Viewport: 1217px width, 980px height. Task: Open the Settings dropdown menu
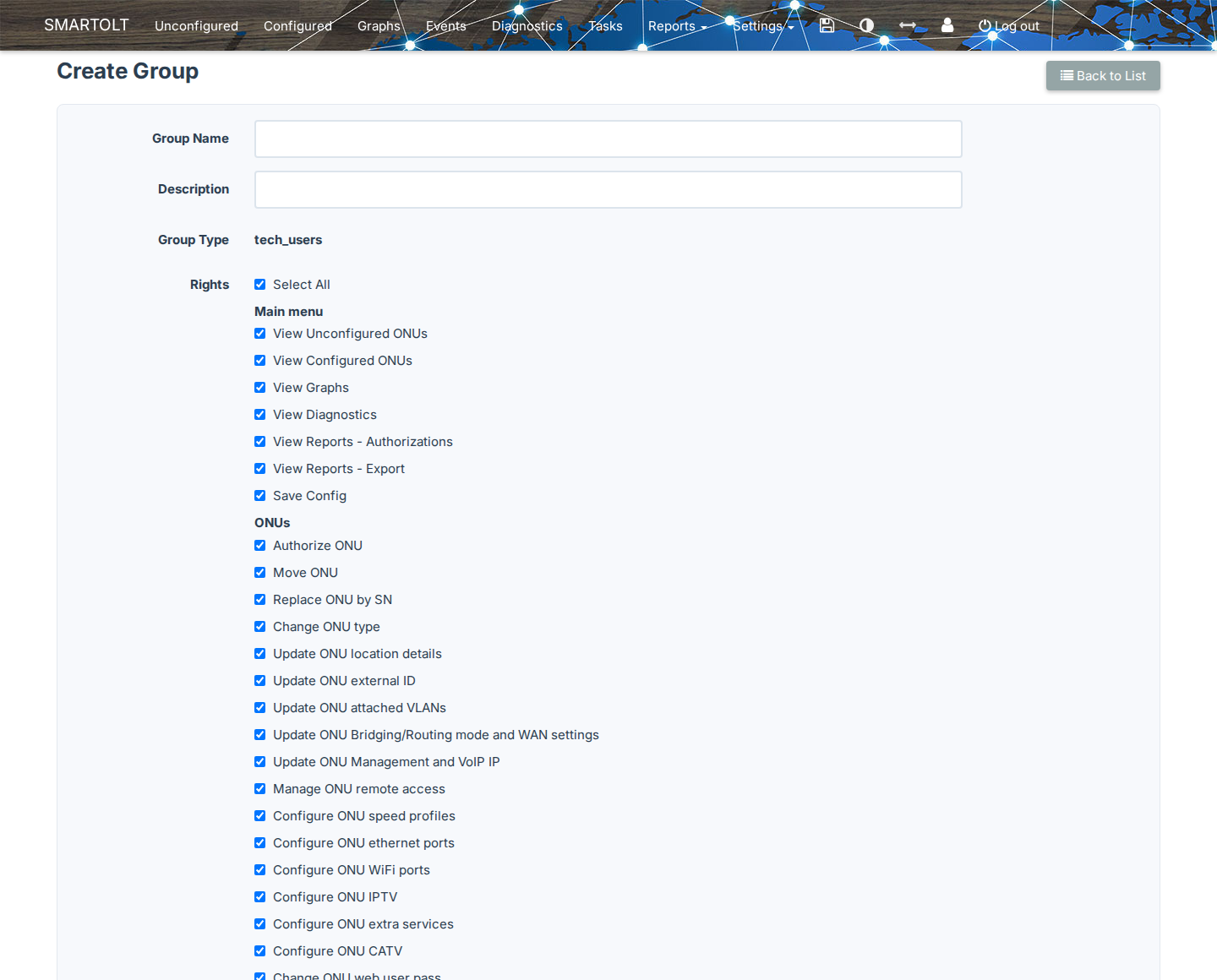click(x=763, y=26)
